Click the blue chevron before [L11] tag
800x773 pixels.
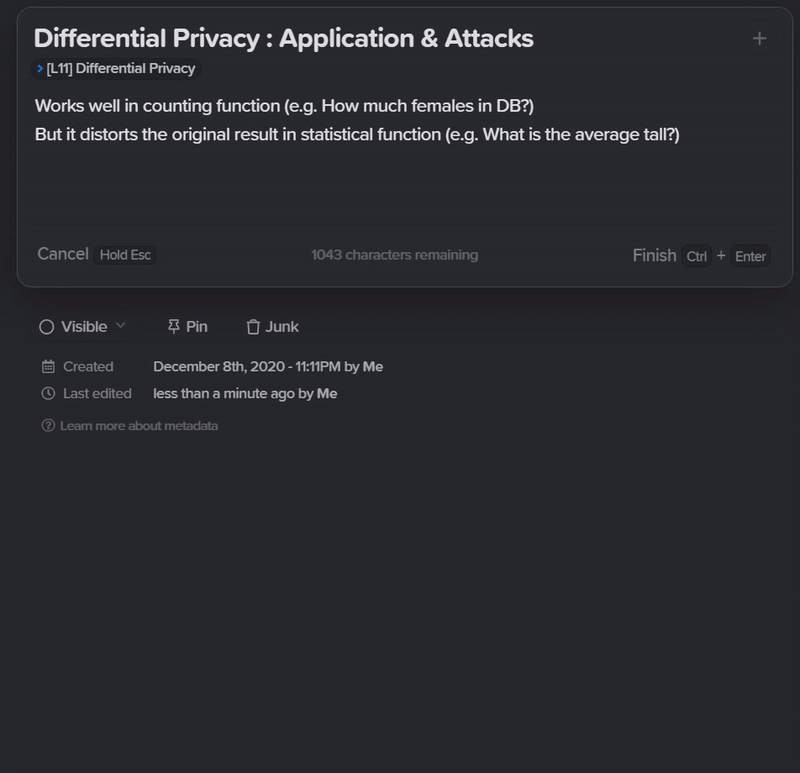point(40,68)
